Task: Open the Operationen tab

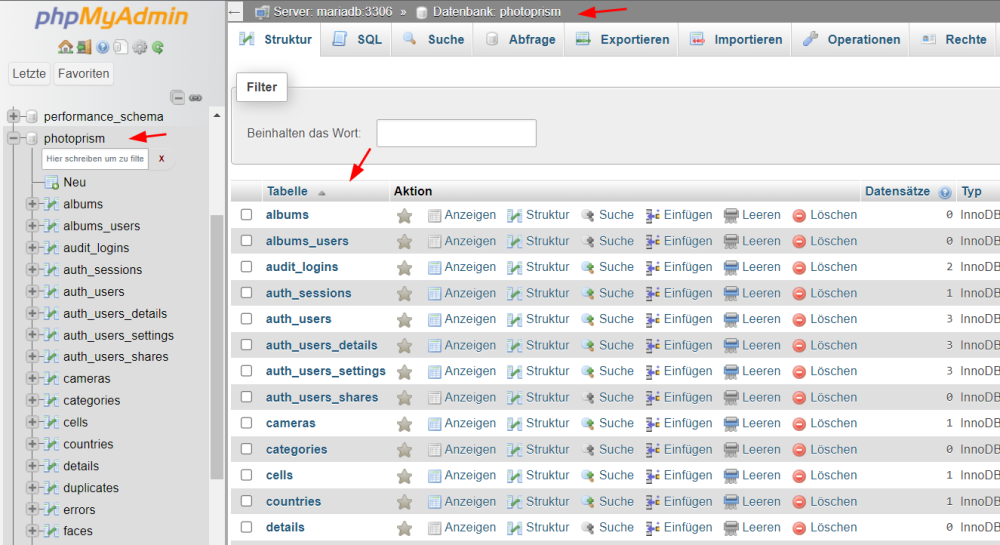Action: pos(851,40)
